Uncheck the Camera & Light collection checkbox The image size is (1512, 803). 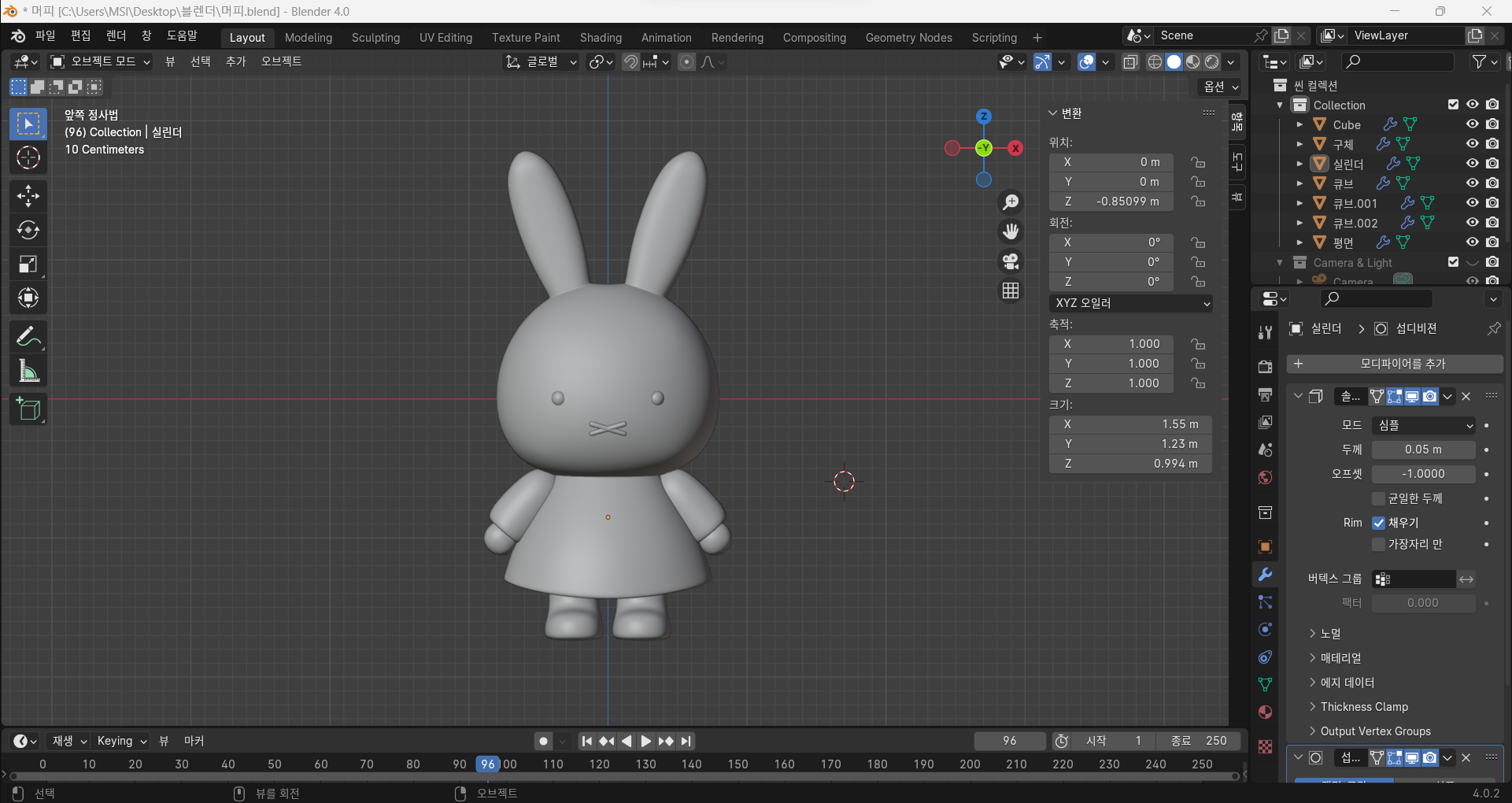pyautogui.click(x=1453, y=262)
